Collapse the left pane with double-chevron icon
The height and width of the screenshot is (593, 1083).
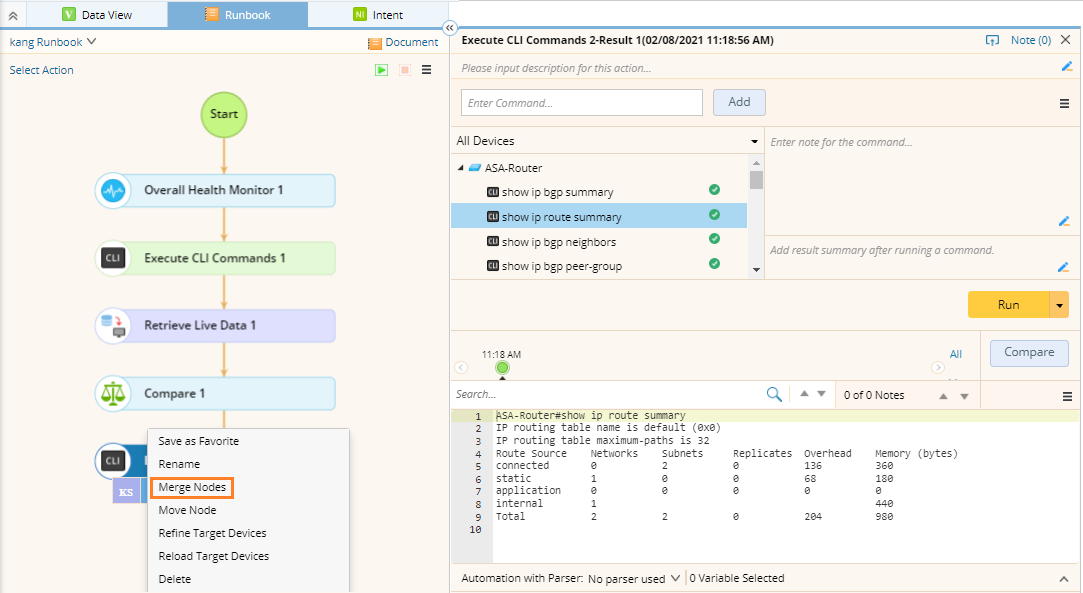coord(449,29)
